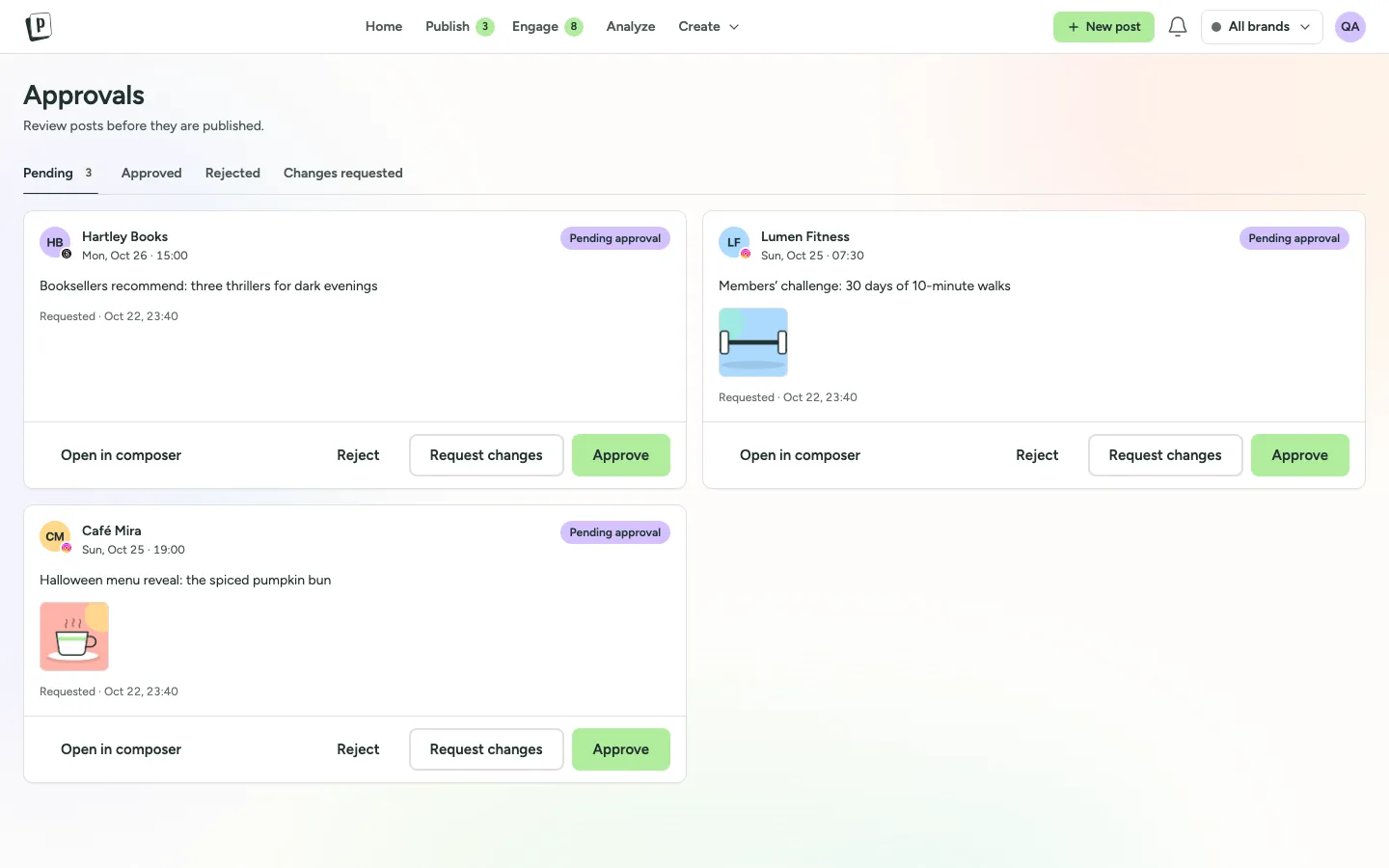View the dumbbell image on Lumen Fitness post
1389x868 pixels.
[753, 342]
